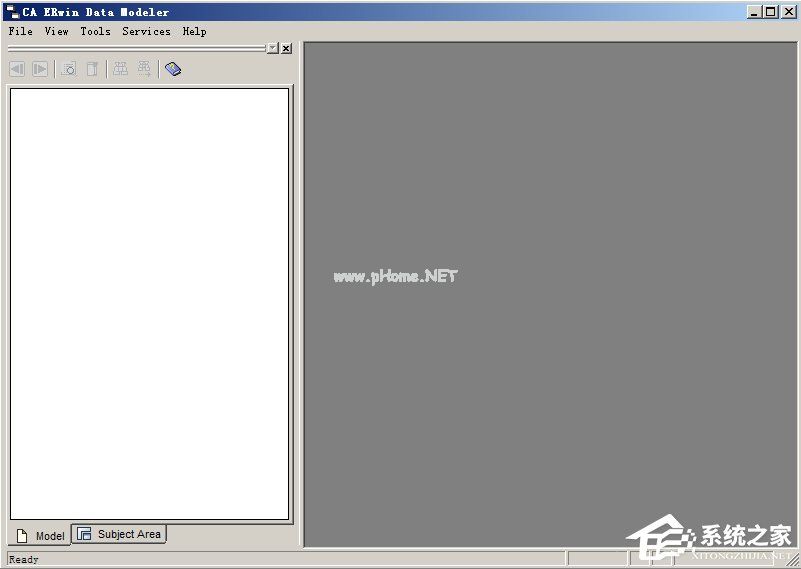Open the View menu
The height and width of the screenshot is (569, 801).
[x=56, y=31]
